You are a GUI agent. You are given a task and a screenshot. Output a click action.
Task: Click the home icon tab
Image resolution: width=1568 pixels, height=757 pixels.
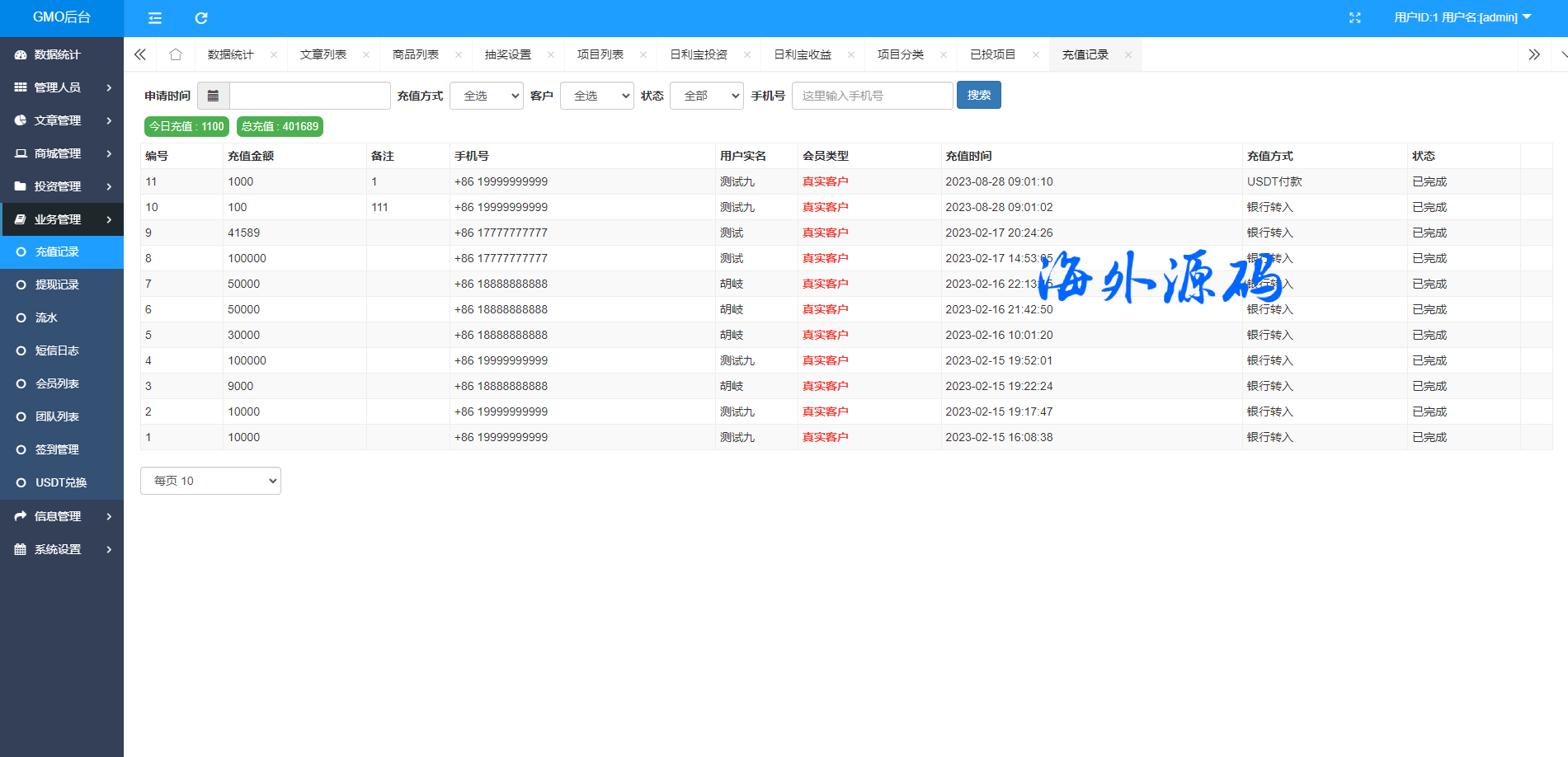coord(175,54)
